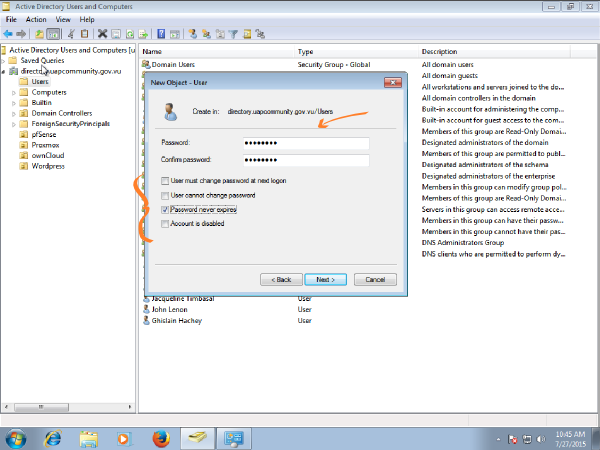Toggle the Show/Hide Console Tree icon
Screen dimensions: 600x450
[x=53, y=34]
